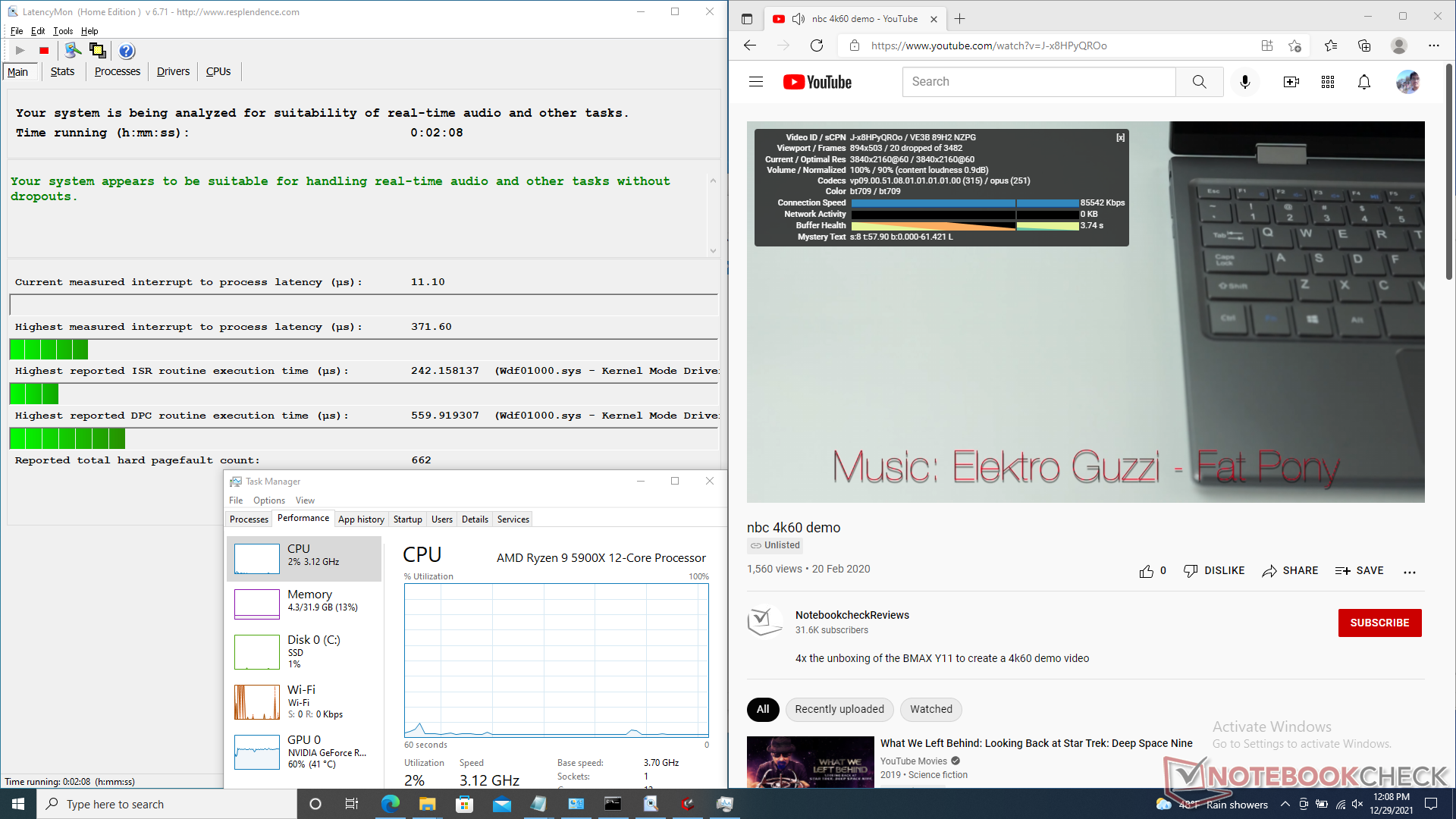The height and width of the screenshot is (819, 1456).
Task: Select the Recently uploaded filter chip
Action: [x=839, y=709]
